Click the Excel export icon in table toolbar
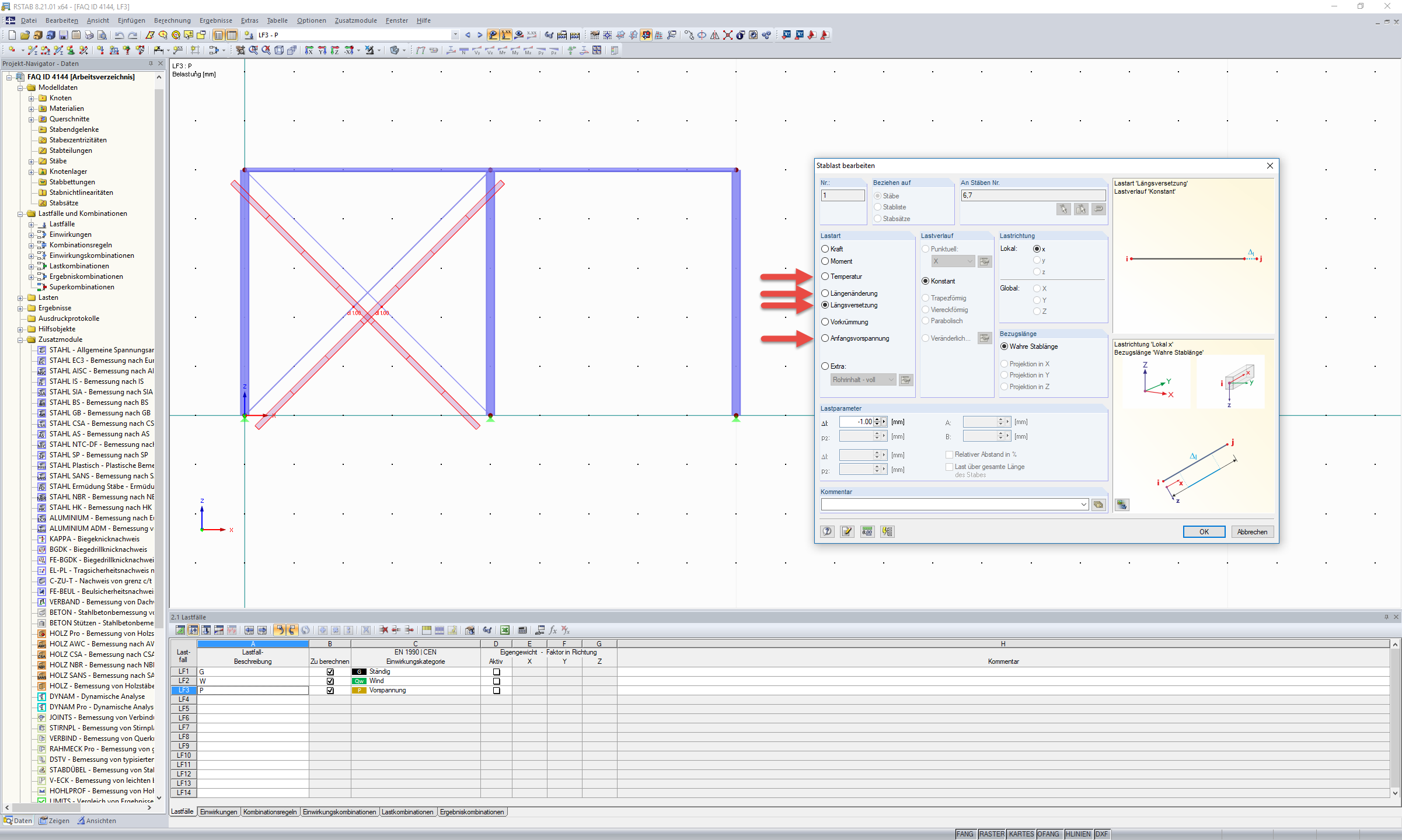1402x840 pixels. click(505, 630)
